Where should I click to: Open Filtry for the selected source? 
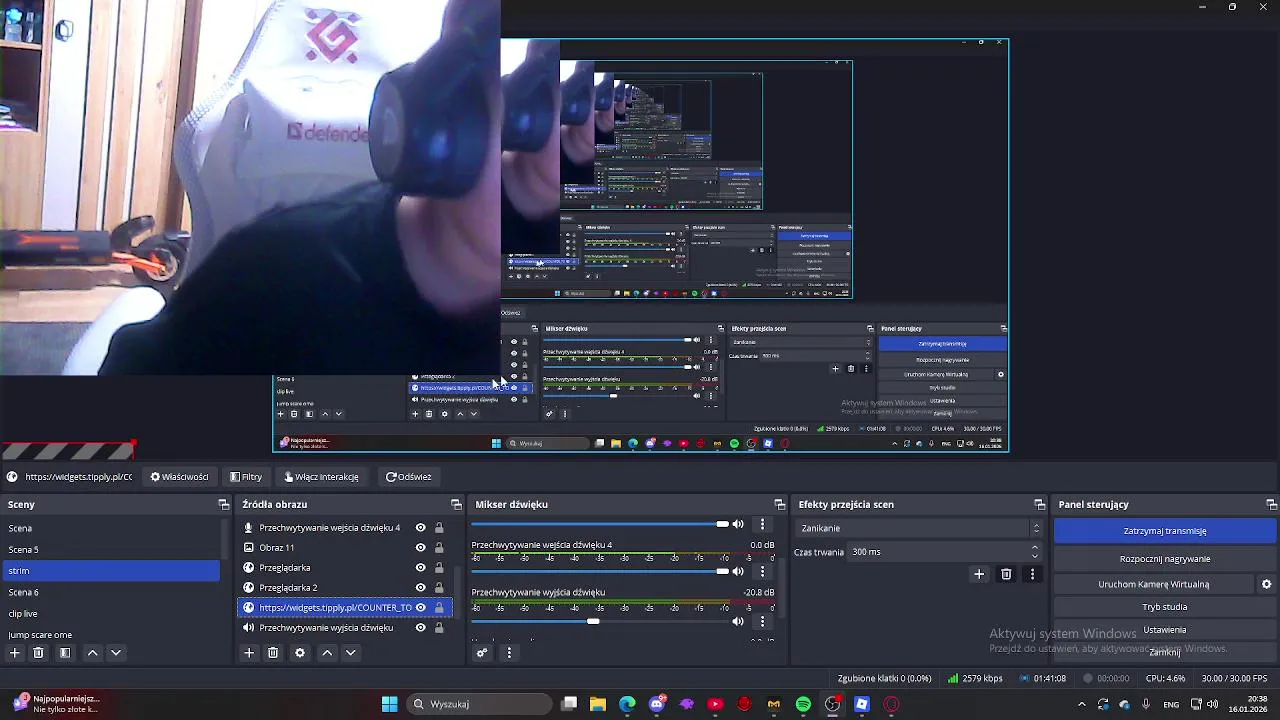coord(246,477)
